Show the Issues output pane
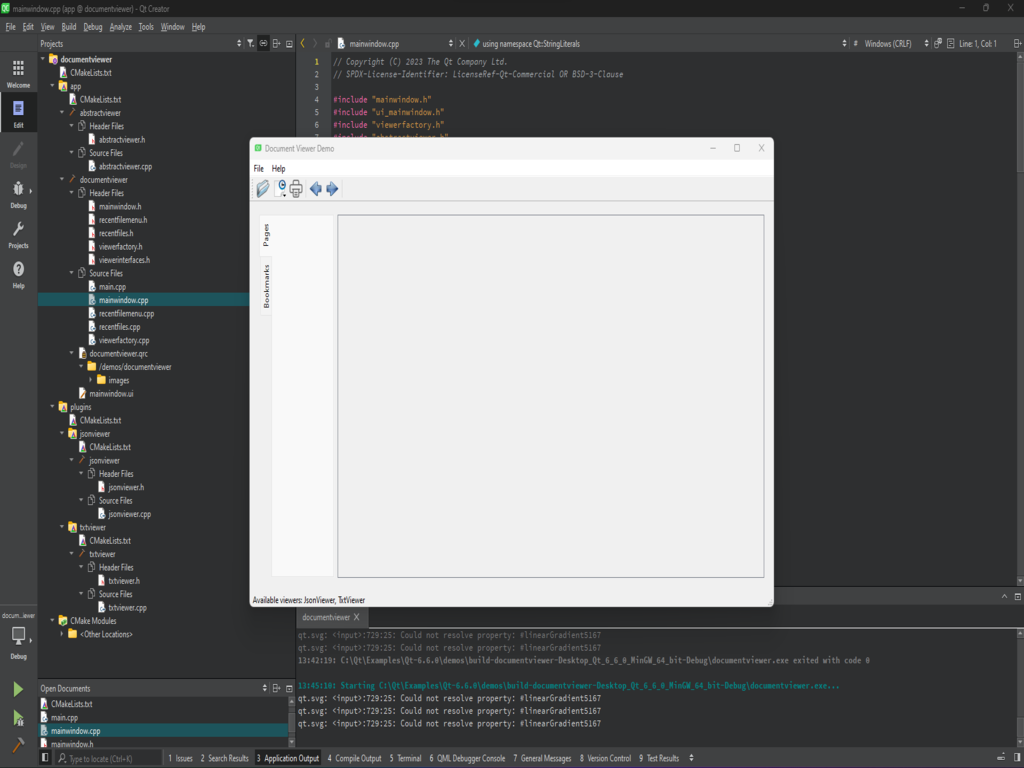 [180, 758]
